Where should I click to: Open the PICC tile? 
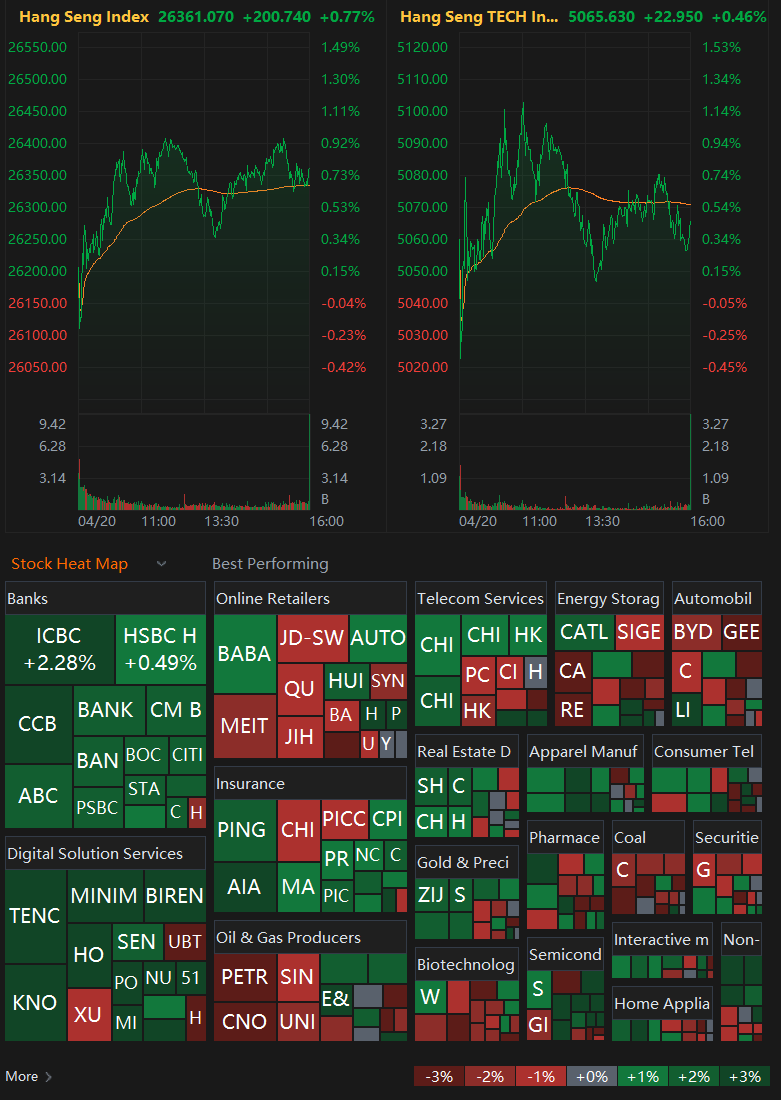point(345,819)
